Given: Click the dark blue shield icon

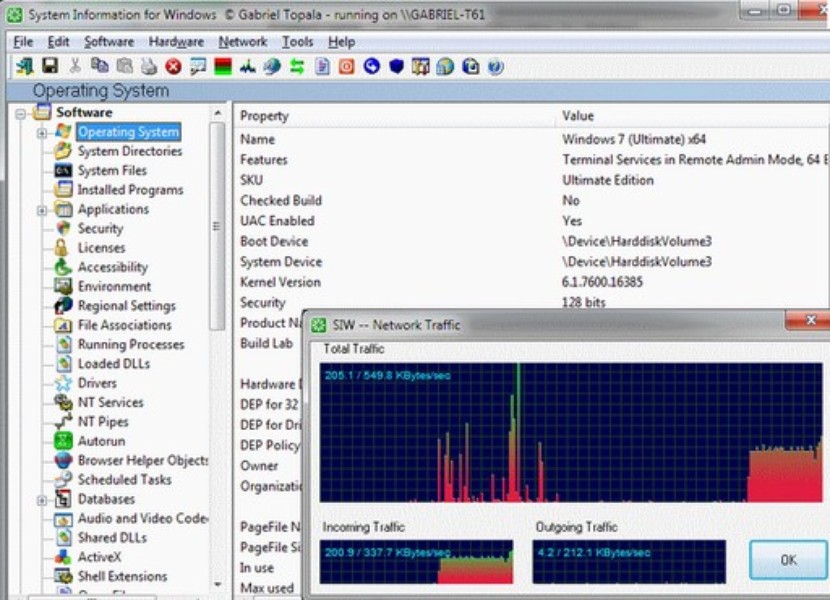Looking at the screenshot, I should pos(396,67).
